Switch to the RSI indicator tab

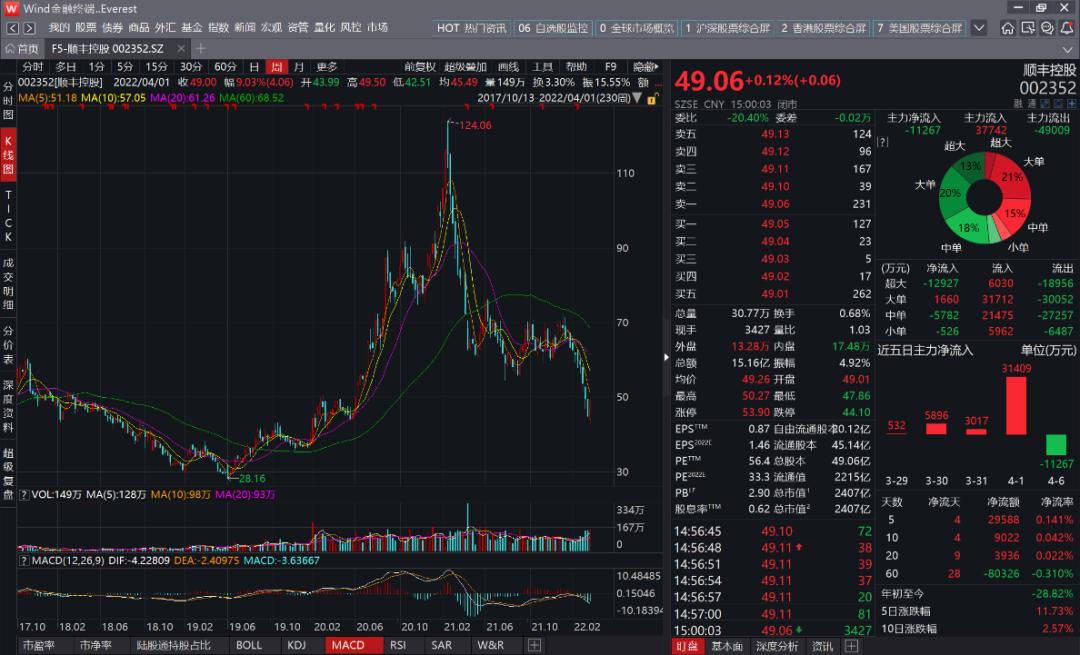click(x=398, y=645)
